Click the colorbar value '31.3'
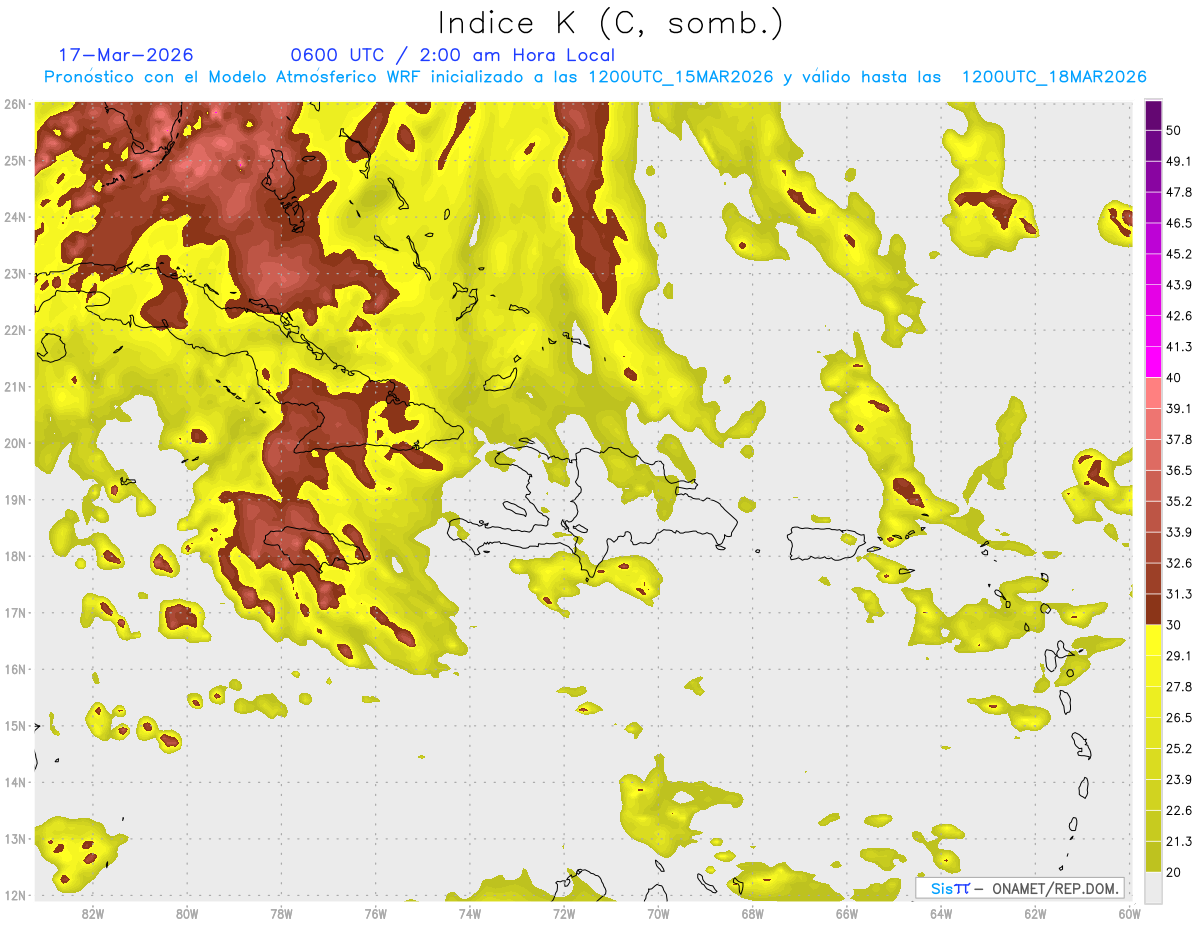 [1178, 594]
